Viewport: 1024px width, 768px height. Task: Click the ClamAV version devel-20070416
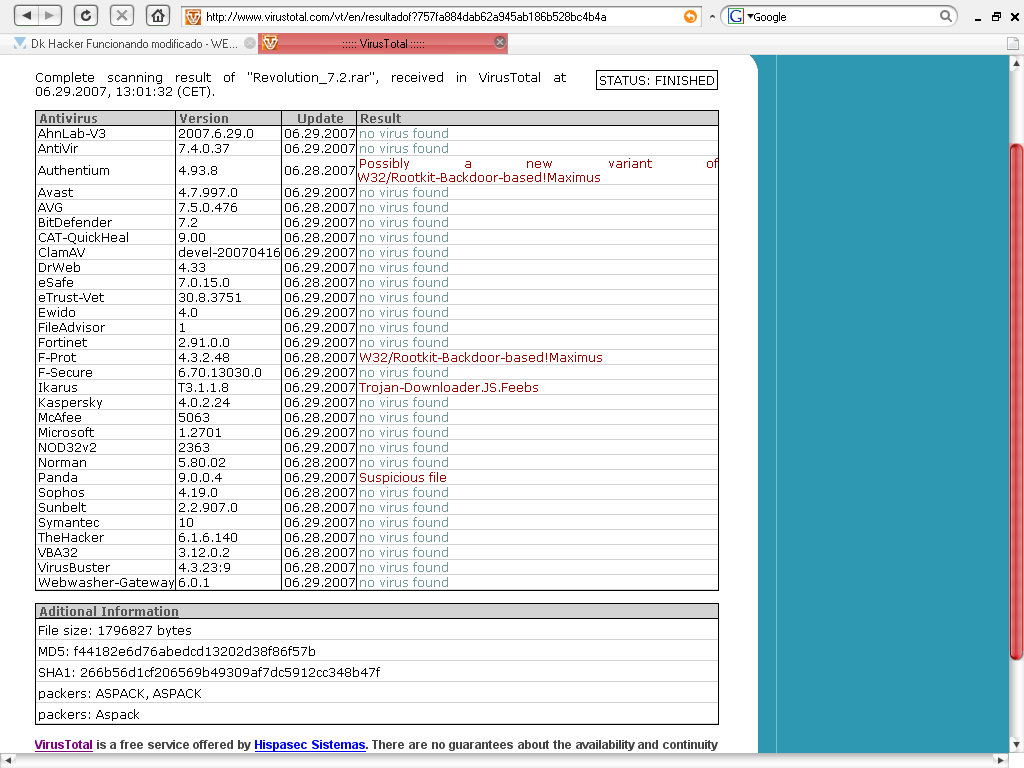tap(229, 253)
